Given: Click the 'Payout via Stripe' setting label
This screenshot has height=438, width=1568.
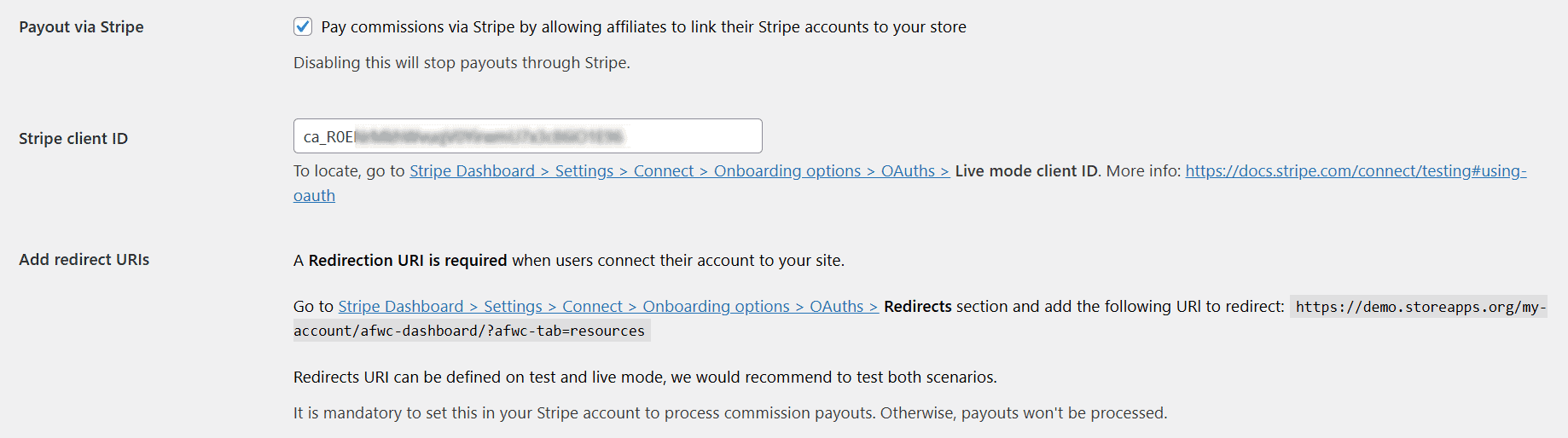Looking at the screenshot, I should (x=81, y=27).
